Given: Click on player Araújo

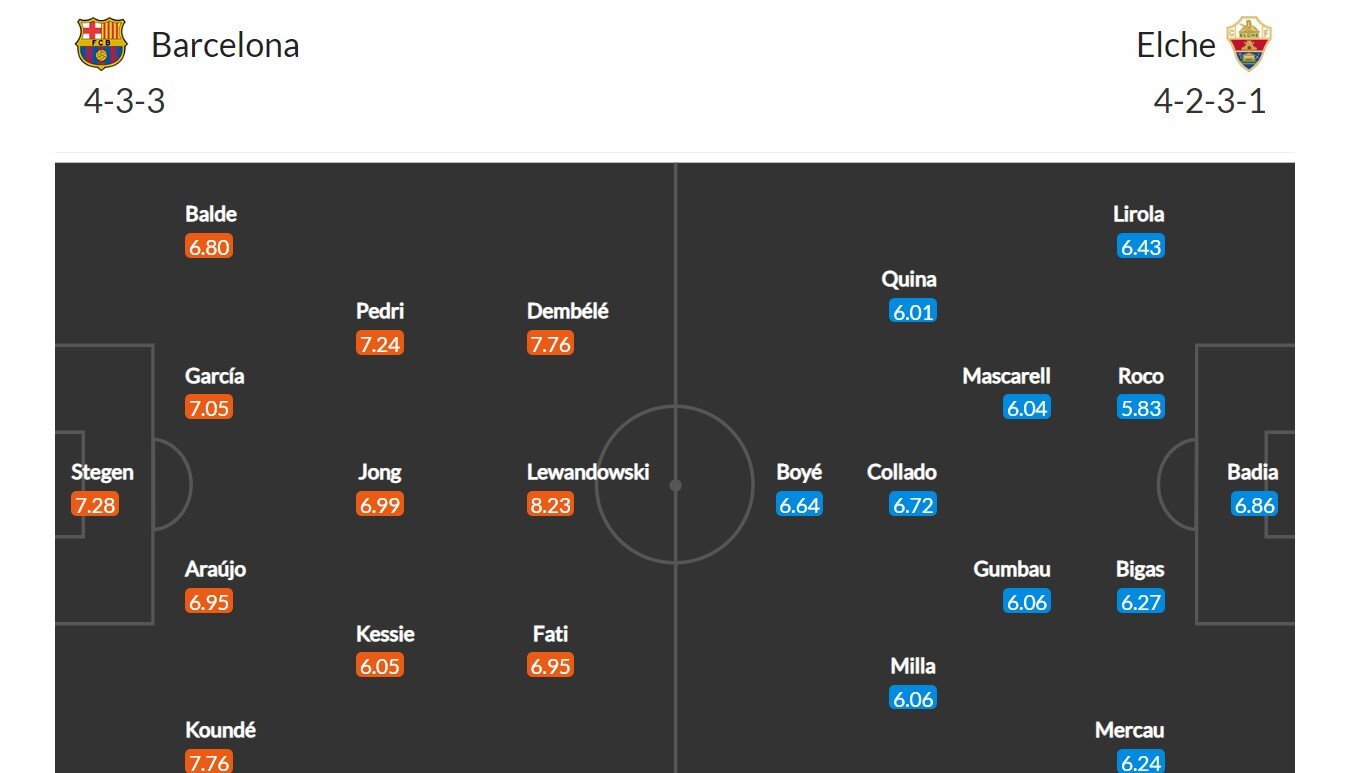Looking at the screenshot, I should pyautogui.click(x=216, y=569).
